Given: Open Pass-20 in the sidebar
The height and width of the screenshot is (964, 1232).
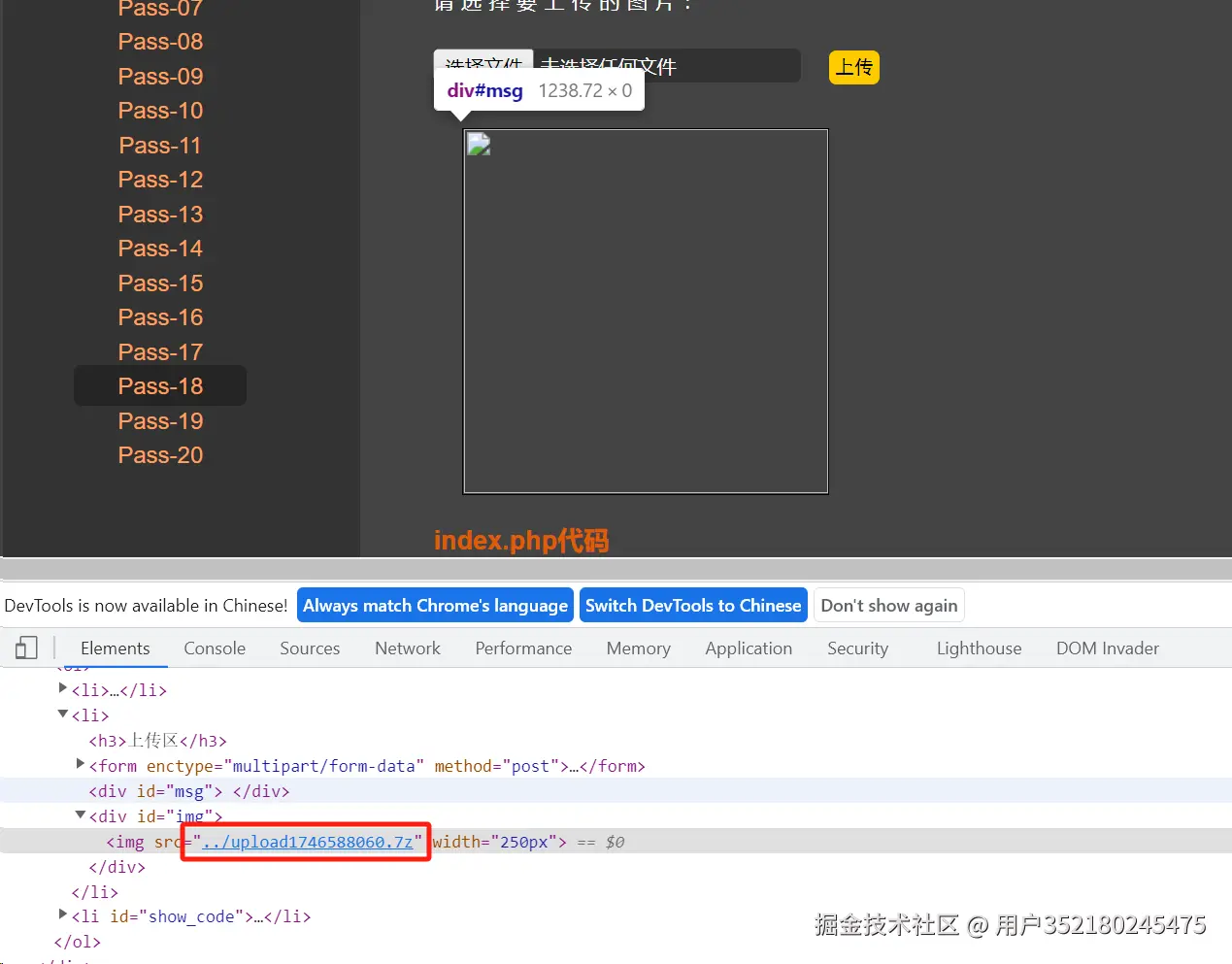Looking at the screenshot, I should pos(160,455).
